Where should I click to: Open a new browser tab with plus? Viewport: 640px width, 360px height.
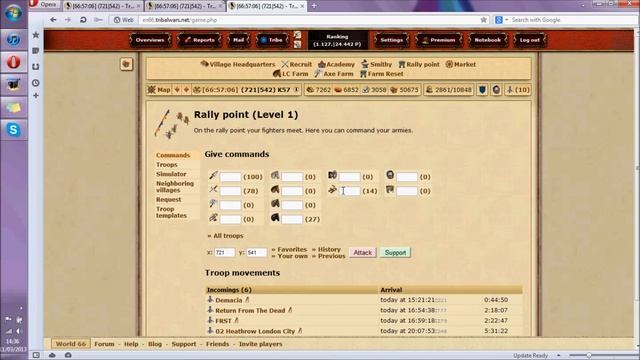click(x=314, y=6)
